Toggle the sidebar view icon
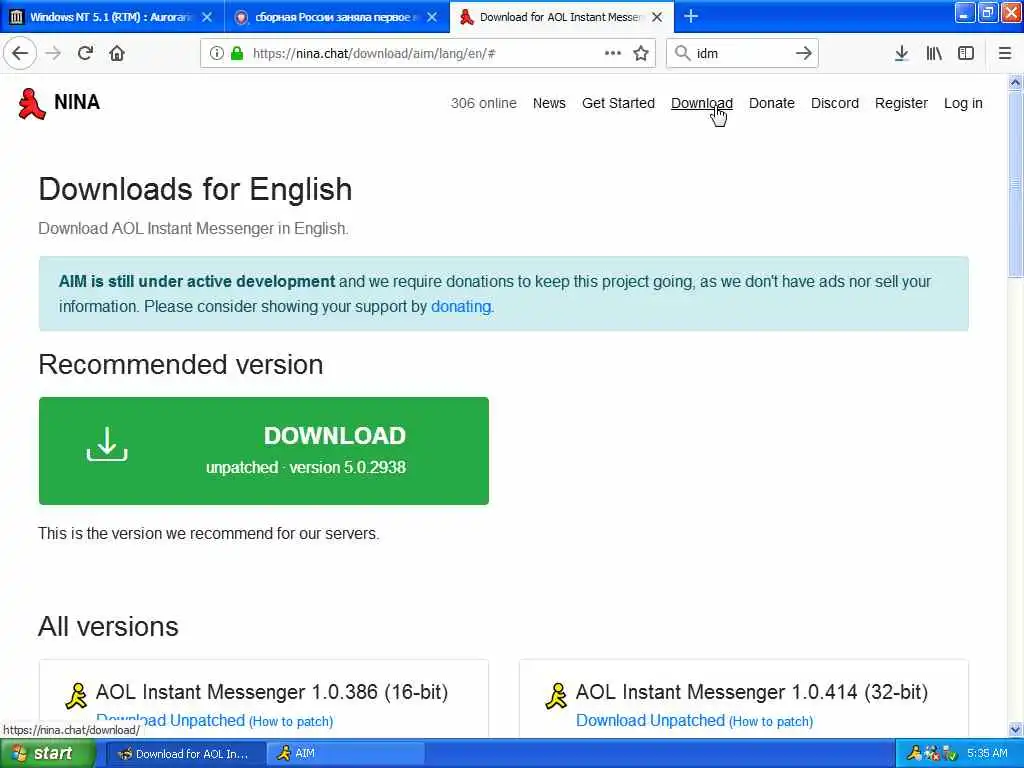The width and height of the screenshot is (1024, 768). (x=966, y=54)
